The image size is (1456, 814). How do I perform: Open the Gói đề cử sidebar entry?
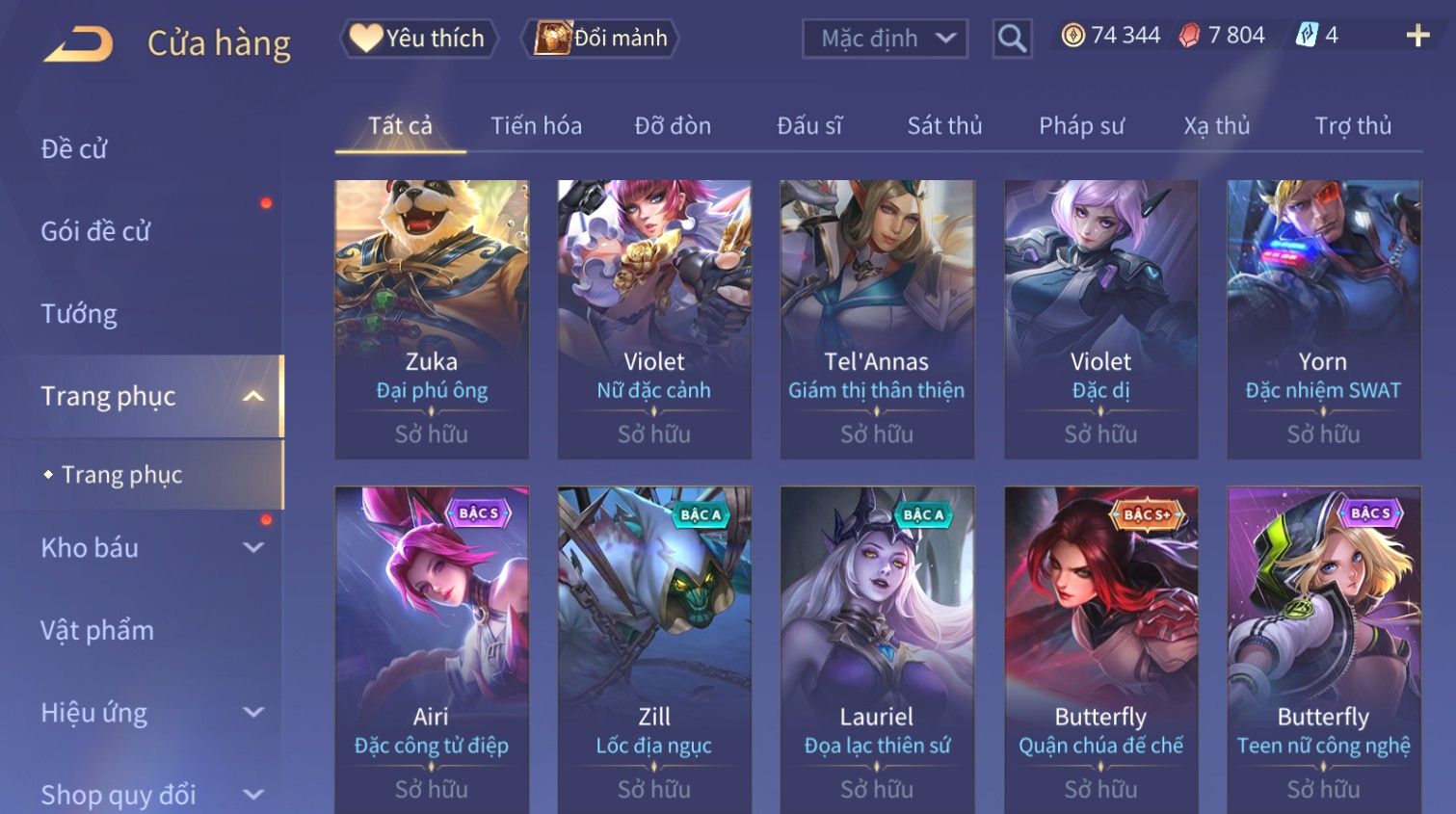pos(95,231)
